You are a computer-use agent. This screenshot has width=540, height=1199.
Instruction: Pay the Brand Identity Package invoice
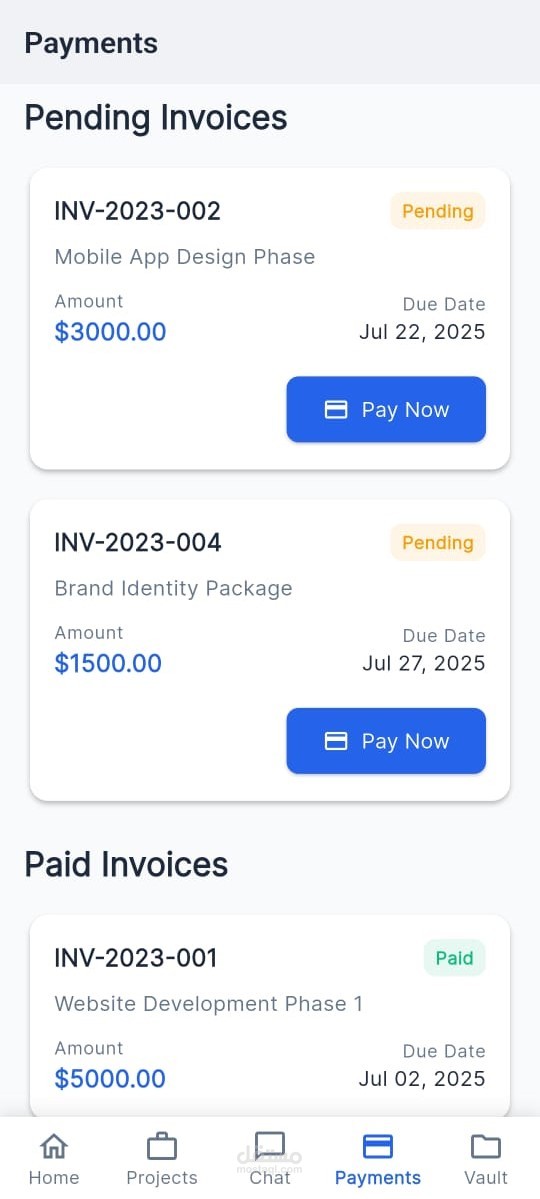point(386,741)
